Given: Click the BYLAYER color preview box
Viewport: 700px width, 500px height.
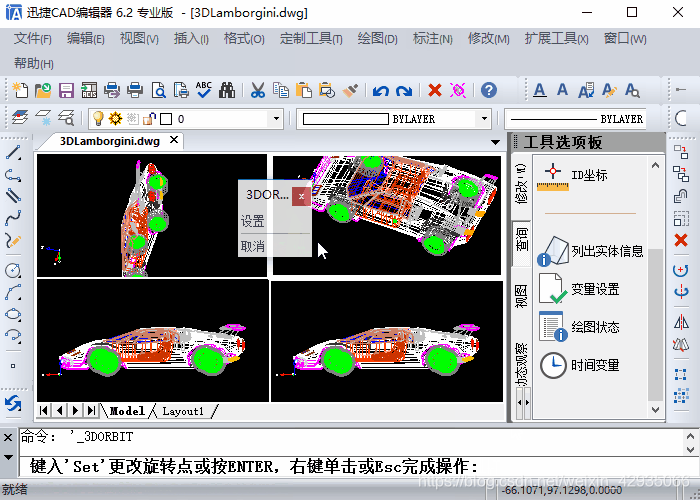Looking at the screenshot, I should click(x=346, y=119).
